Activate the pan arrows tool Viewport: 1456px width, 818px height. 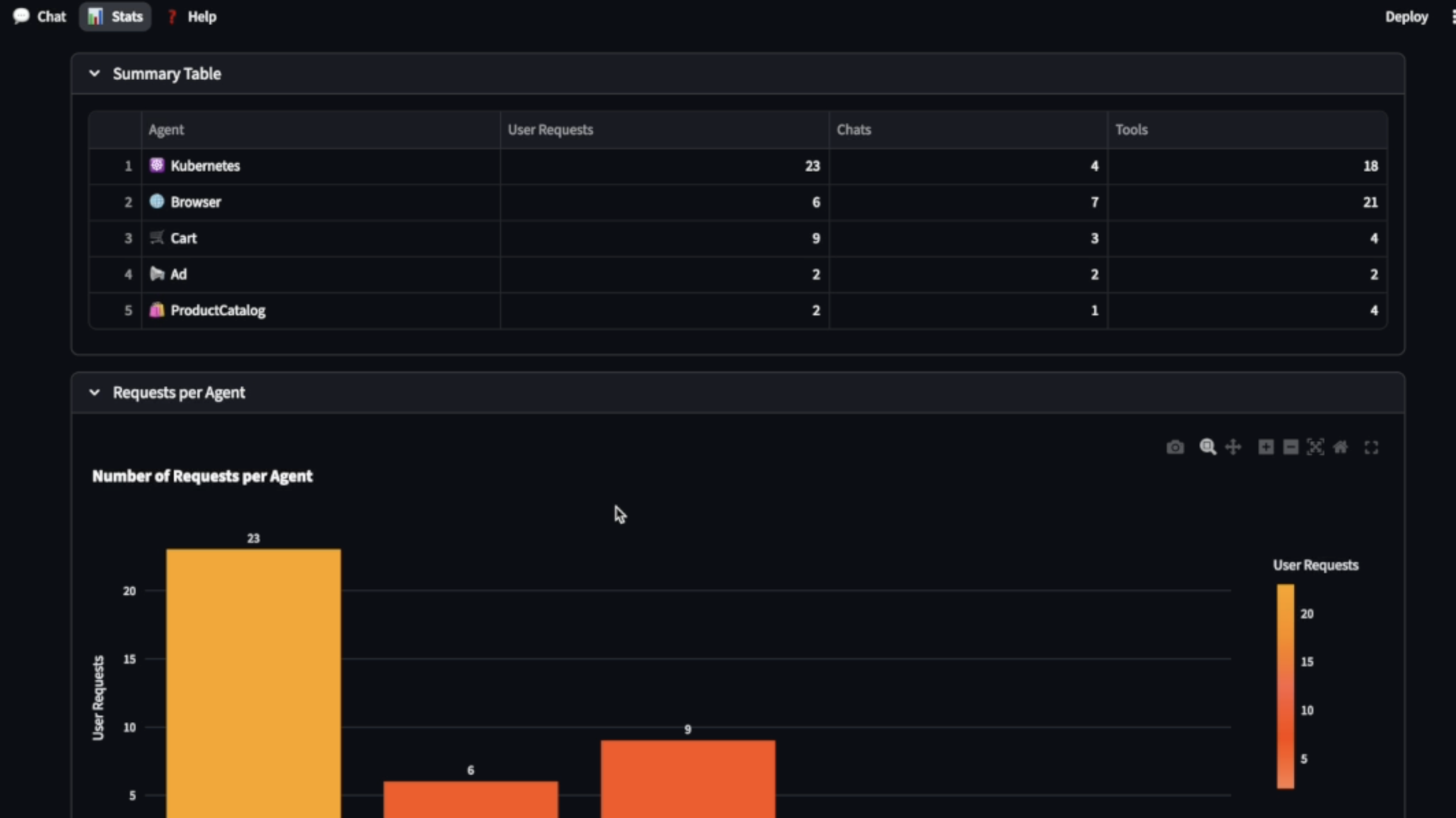[1233, 447]
